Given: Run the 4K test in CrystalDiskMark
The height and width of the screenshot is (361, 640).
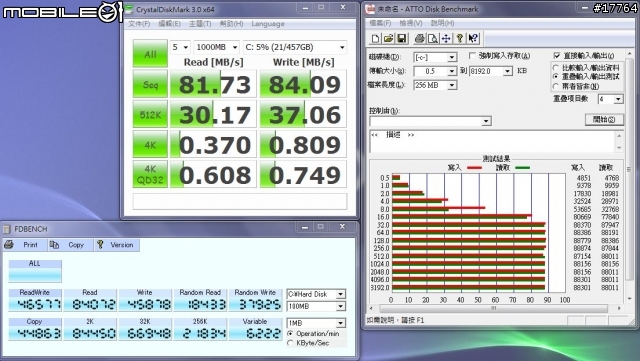Looking at the screenshot, I should 150,145.
